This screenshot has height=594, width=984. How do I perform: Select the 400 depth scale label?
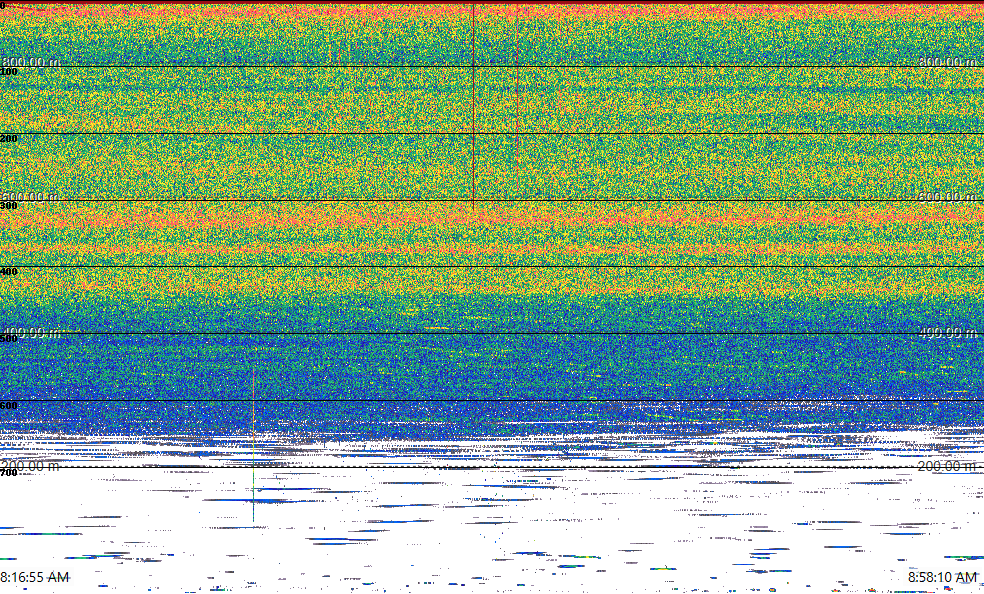coord(9,272)
